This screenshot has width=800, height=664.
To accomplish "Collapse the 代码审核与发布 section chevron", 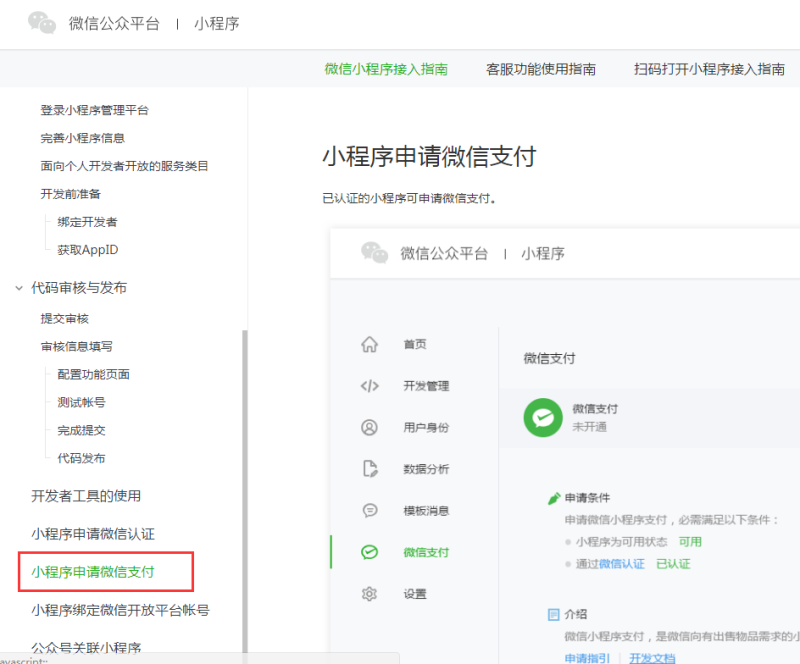I will tap(18, 288).
